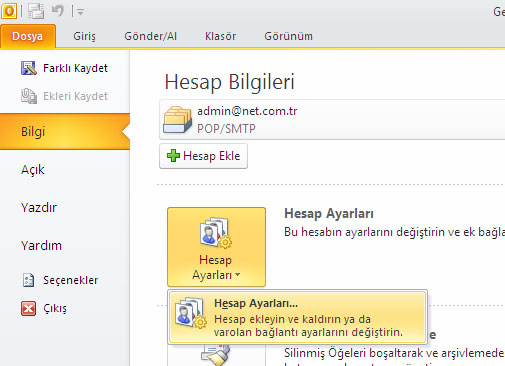
Task: Choose Çıkış text in the sidebar
Action: click(55, 308)
